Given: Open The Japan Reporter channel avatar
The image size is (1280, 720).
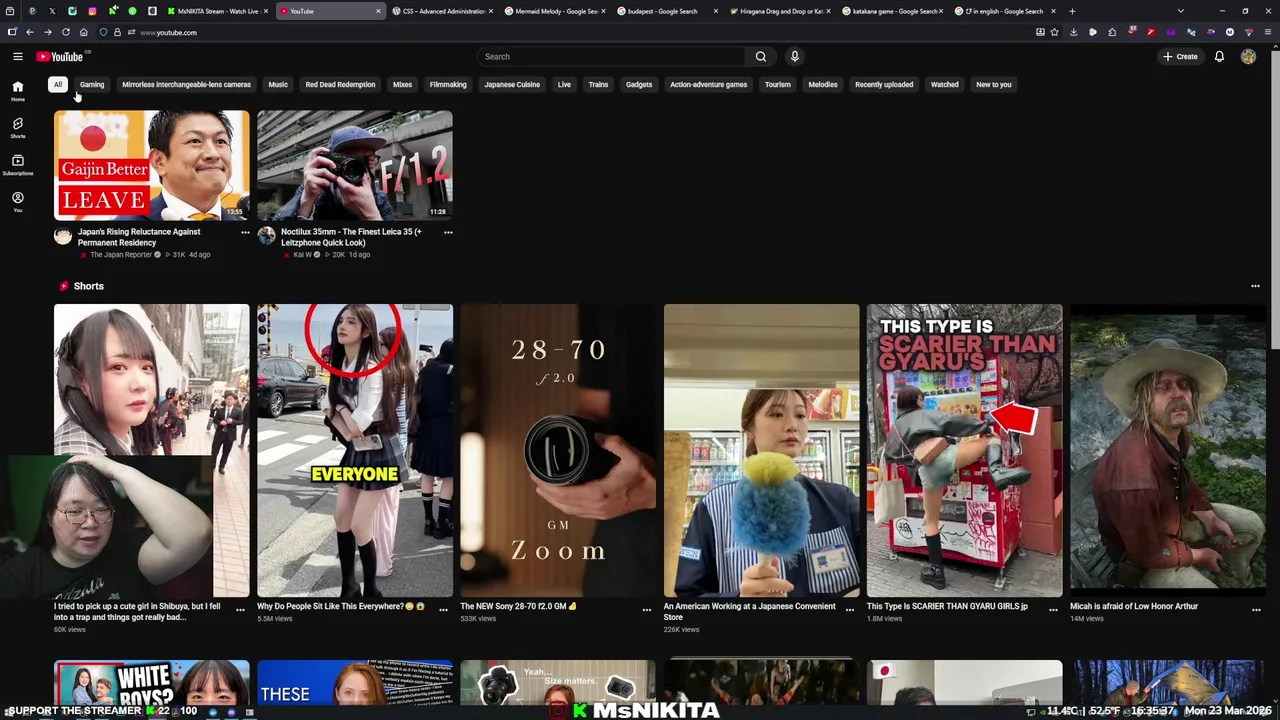Looking at the screenshot, I should coord(63,236).
